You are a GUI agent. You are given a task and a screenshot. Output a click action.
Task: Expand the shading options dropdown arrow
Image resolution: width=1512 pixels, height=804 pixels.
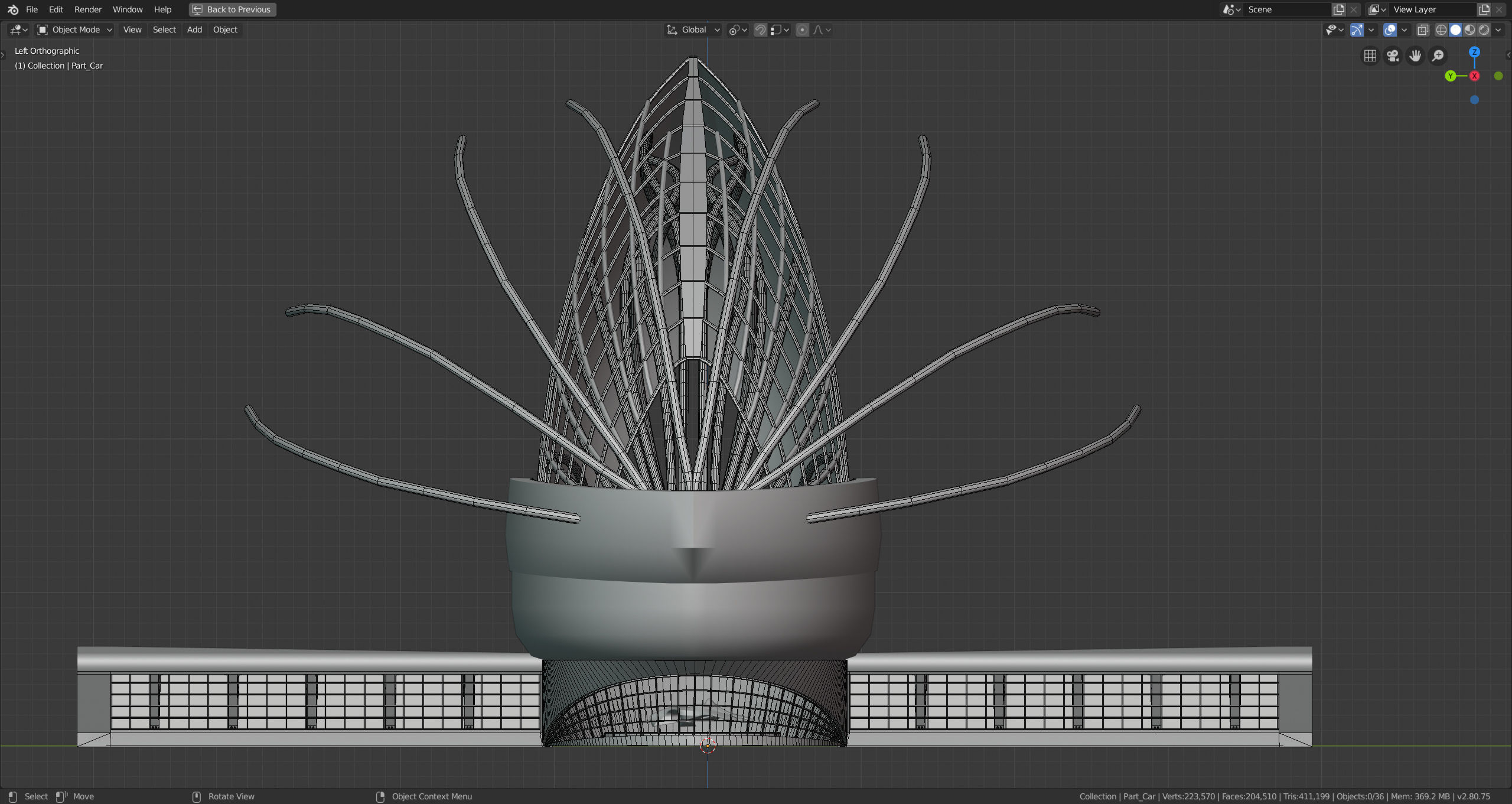pos(1498,30)
